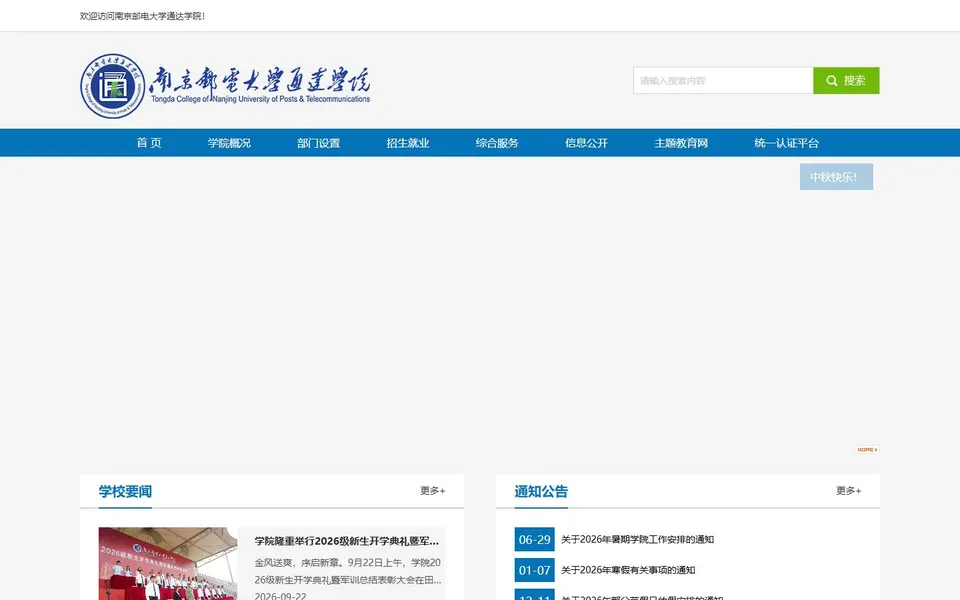
Task: Open notice 关于2026年寒假有关事项的通知
Action: [628, 570]
